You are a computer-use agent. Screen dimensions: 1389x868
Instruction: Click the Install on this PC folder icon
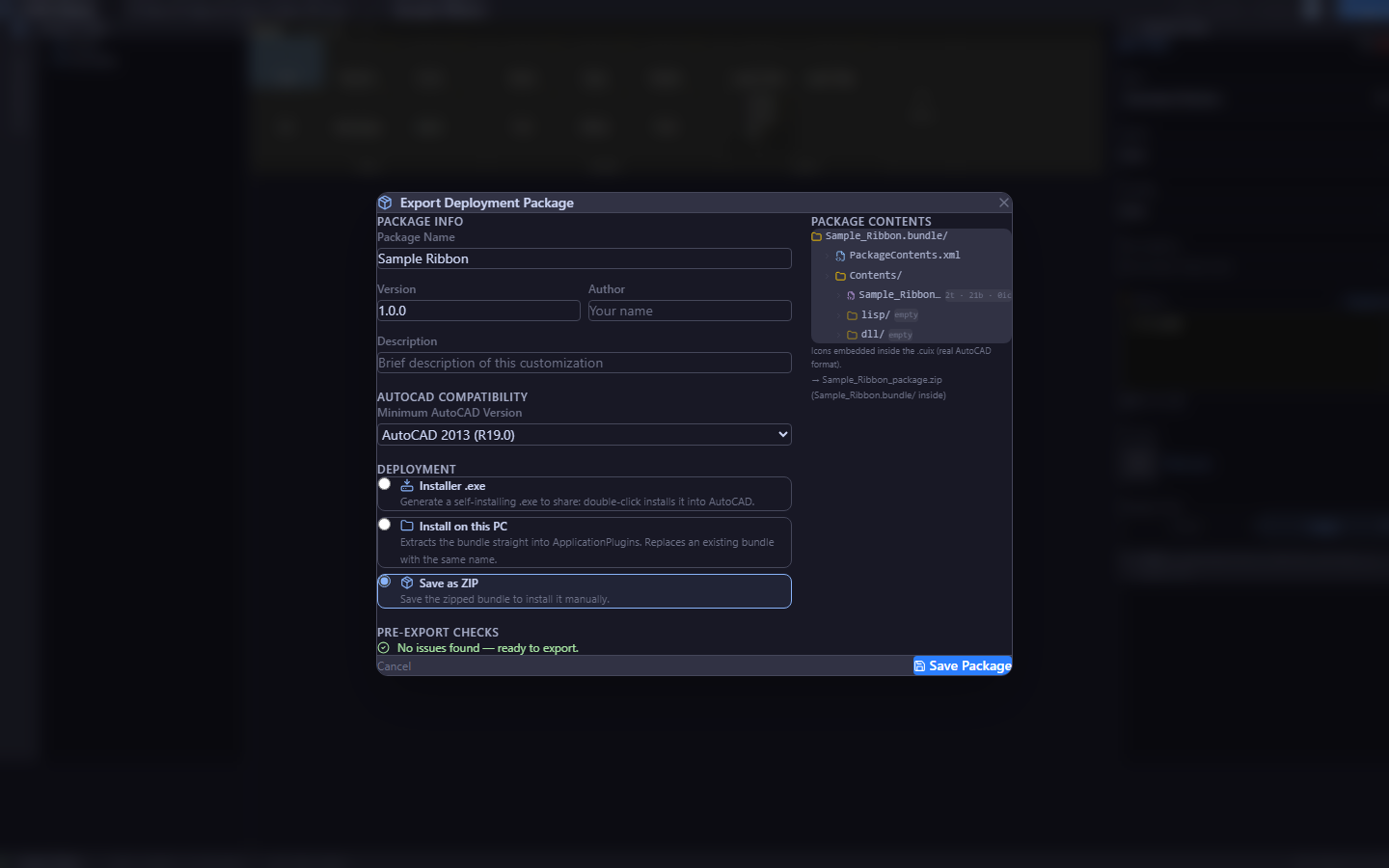pyautogui.click(x=407, y=527)
